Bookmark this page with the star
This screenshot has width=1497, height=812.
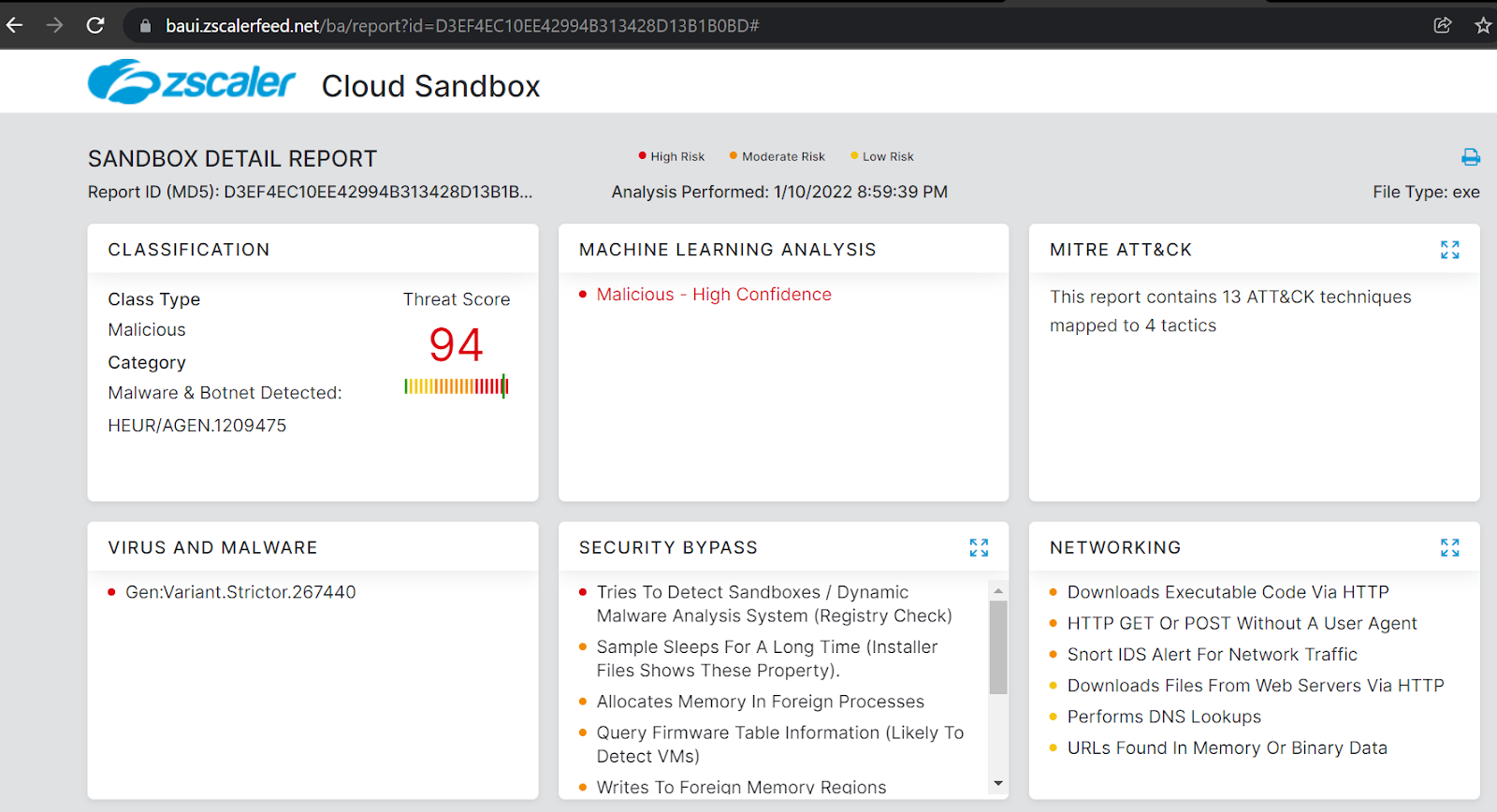(x=1483, y=25)
